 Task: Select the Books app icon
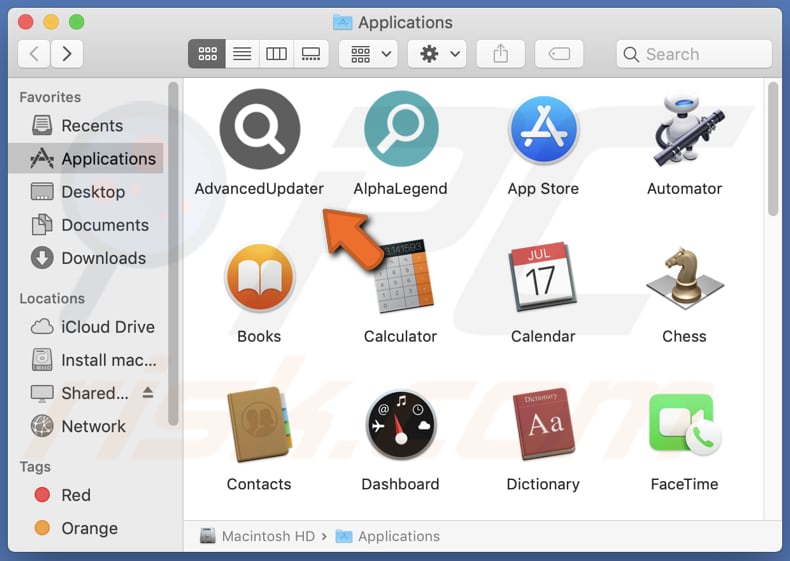[x=259, y=277]
